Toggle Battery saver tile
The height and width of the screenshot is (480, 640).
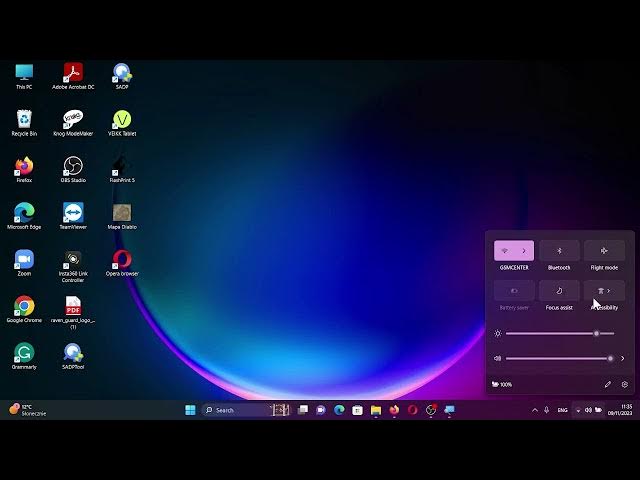tap(514, 291)
